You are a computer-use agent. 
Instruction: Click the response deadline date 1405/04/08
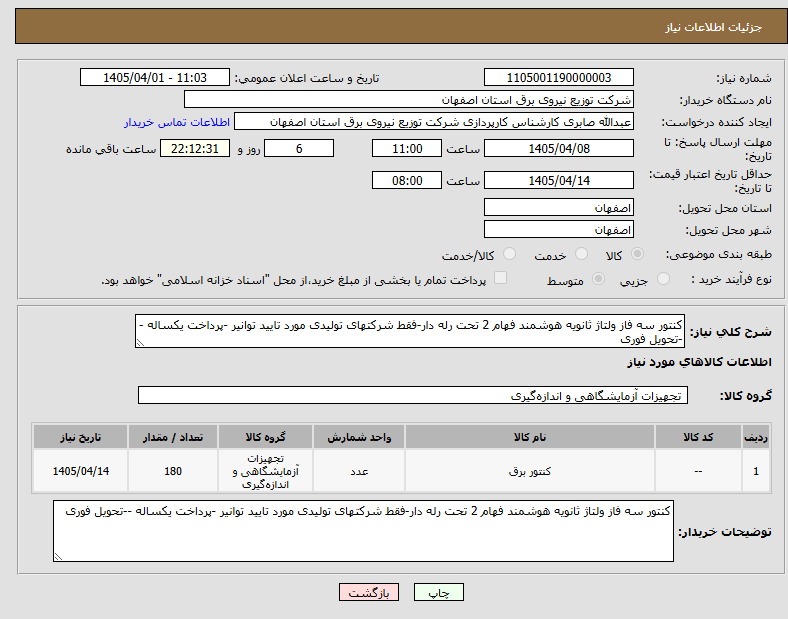pos(558,148)
